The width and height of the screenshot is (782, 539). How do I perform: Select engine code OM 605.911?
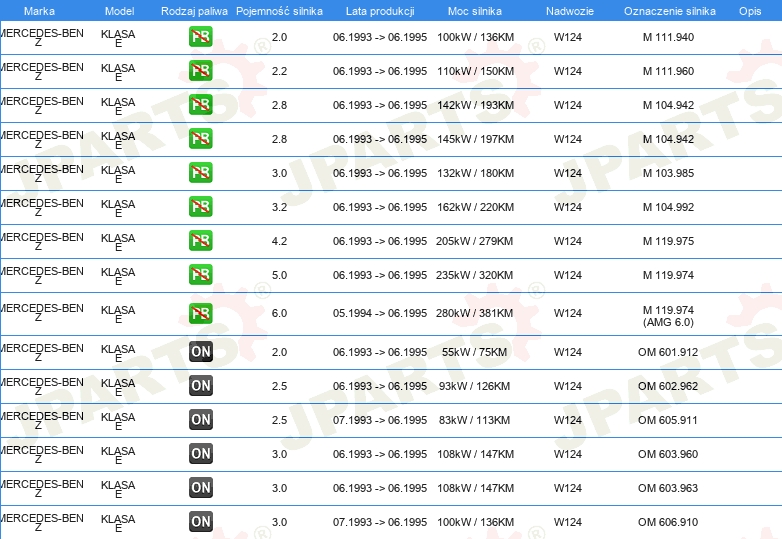(x=668, y=420)
